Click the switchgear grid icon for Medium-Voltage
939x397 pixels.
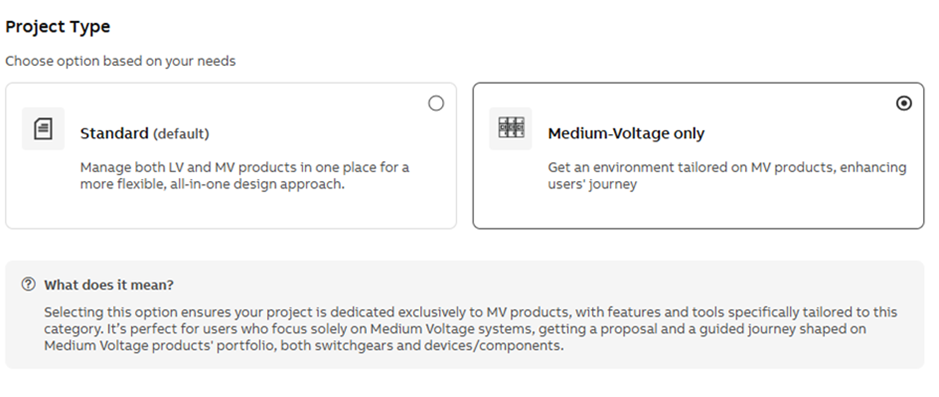point(511,129)
